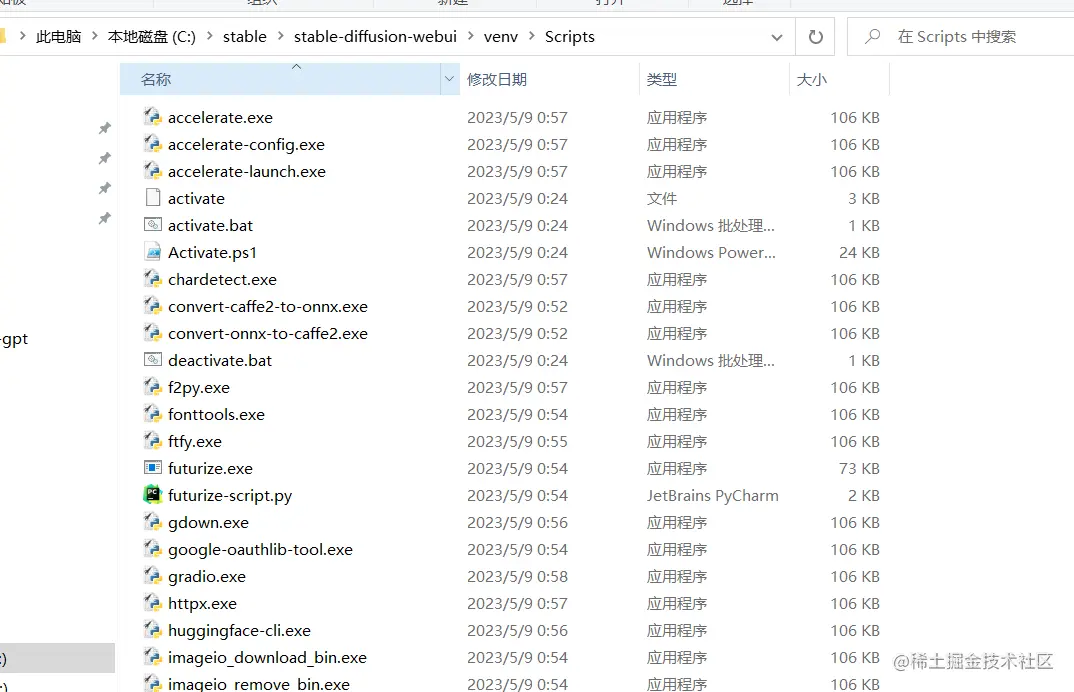The width and height of the screenshot is (1074, 692).
Task: Click the Windows Power... type cell
Action: click(711, 253)
